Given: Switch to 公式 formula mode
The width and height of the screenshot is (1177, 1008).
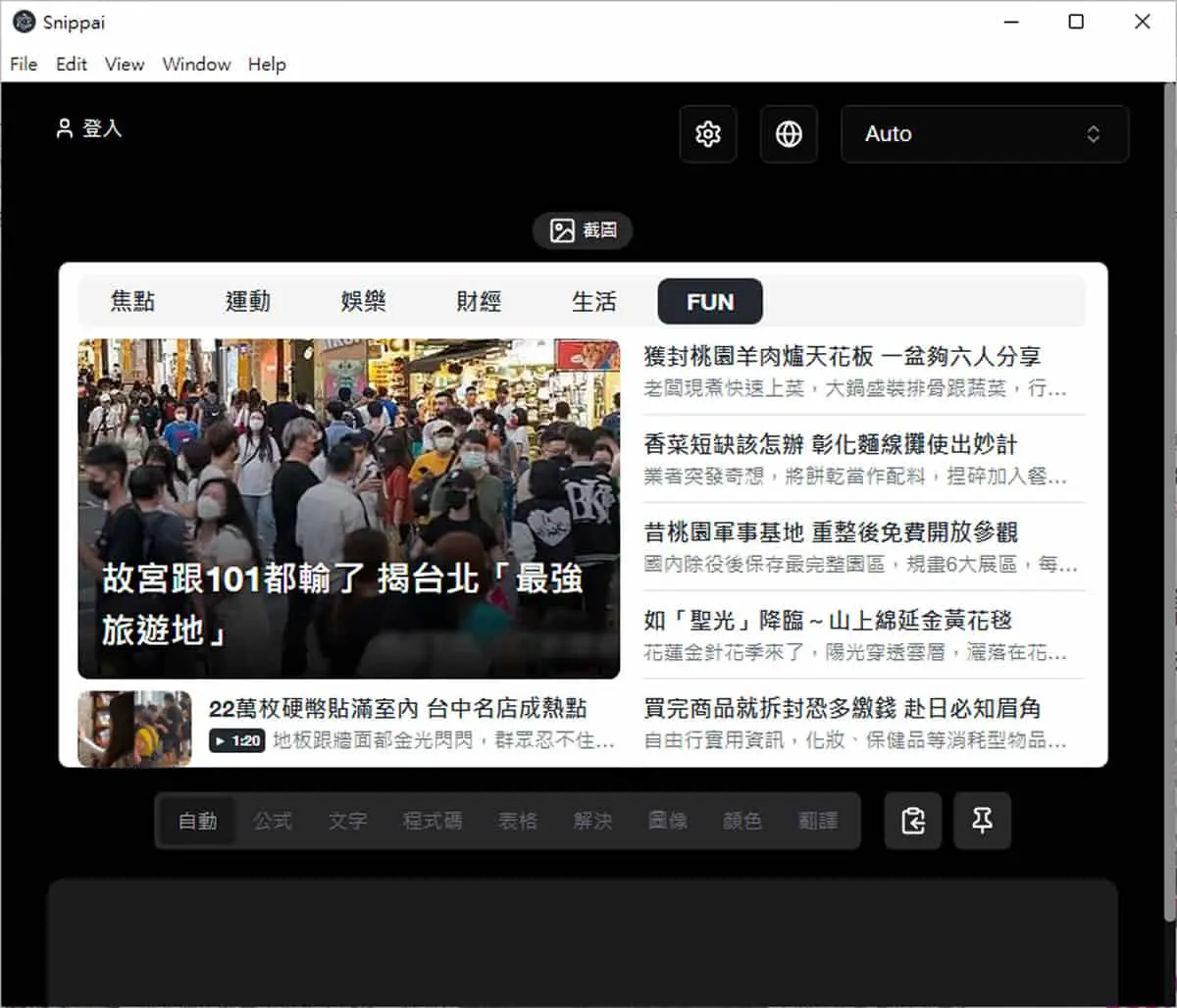Looking at the screenshot, I should pyautogui.click(x=273, y=821).
